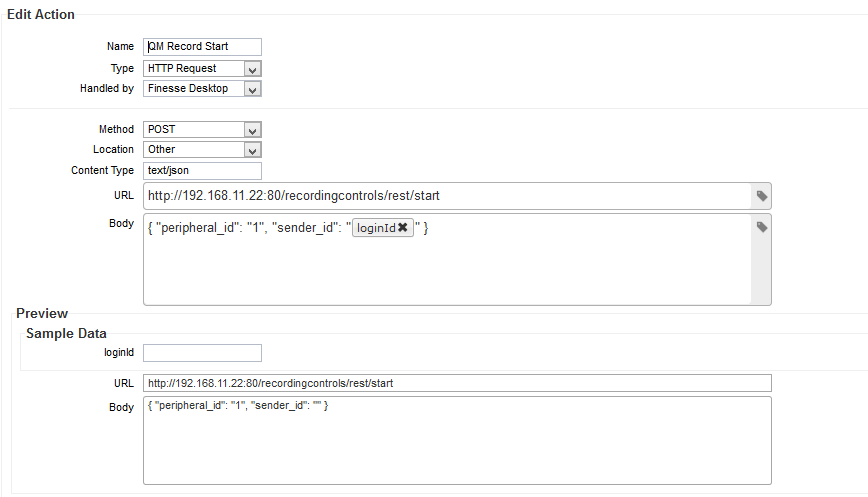This screenshot has height=497, width=868.
Task: Click the preview URL field
Action: [x=457, y=383]
